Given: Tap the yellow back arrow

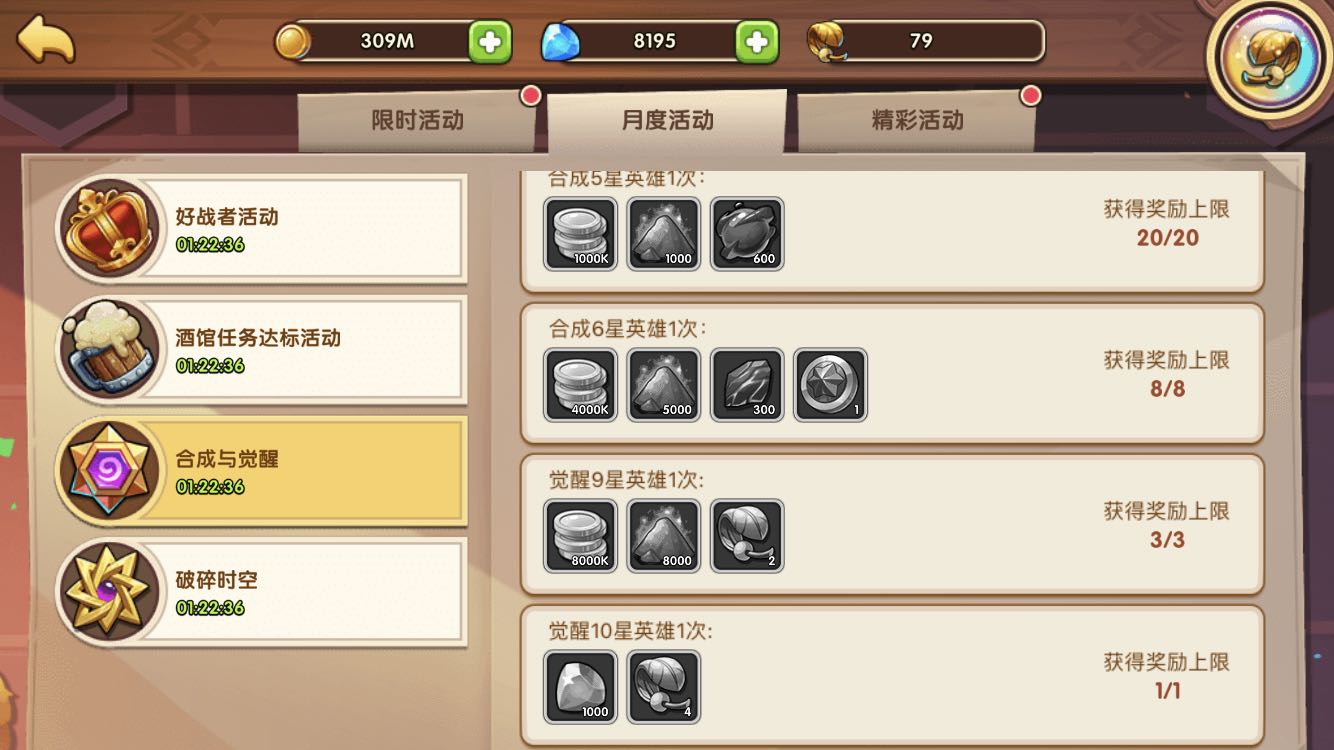Looking at the screenshot, I should [45, 40].
